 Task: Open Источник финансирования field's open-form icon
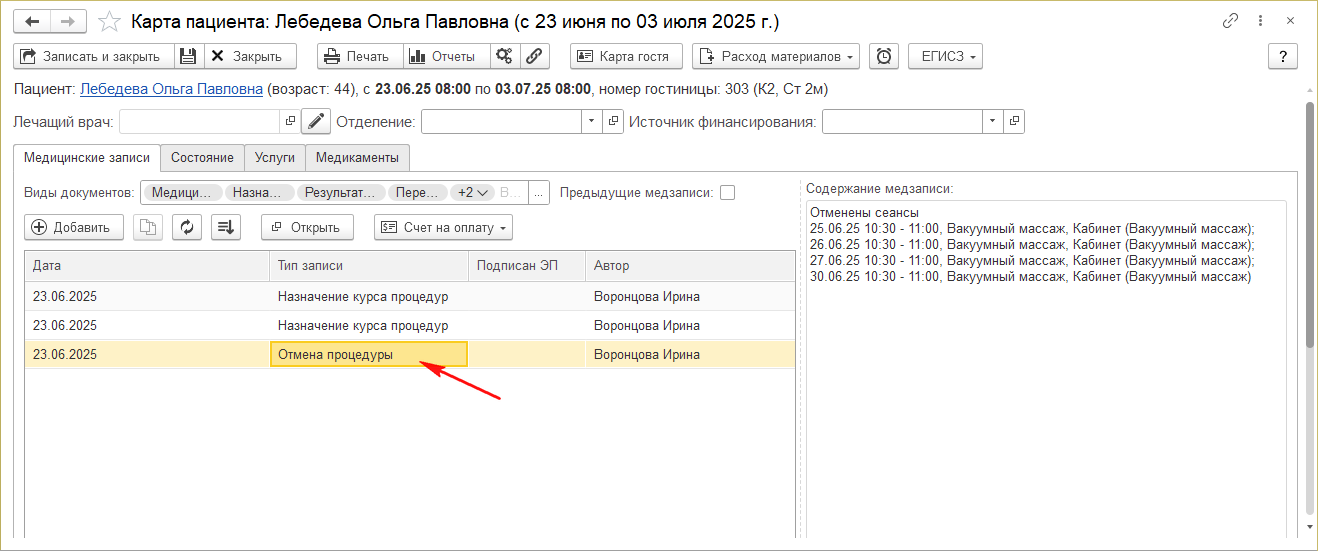click(x=1015, y=121)
